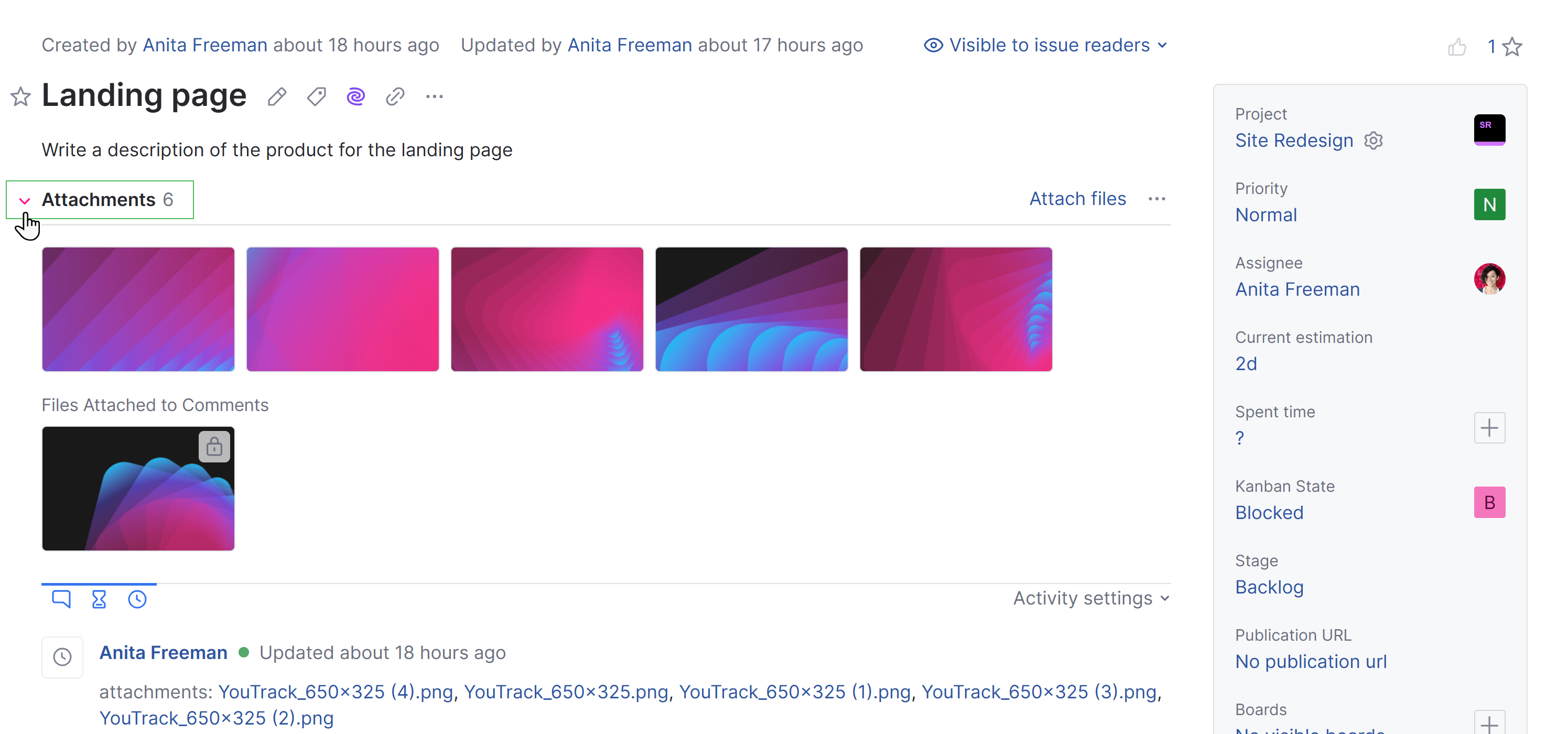
Task: Open the fourth attachment thumbnail with blue waves
Action: pos(751,309)
